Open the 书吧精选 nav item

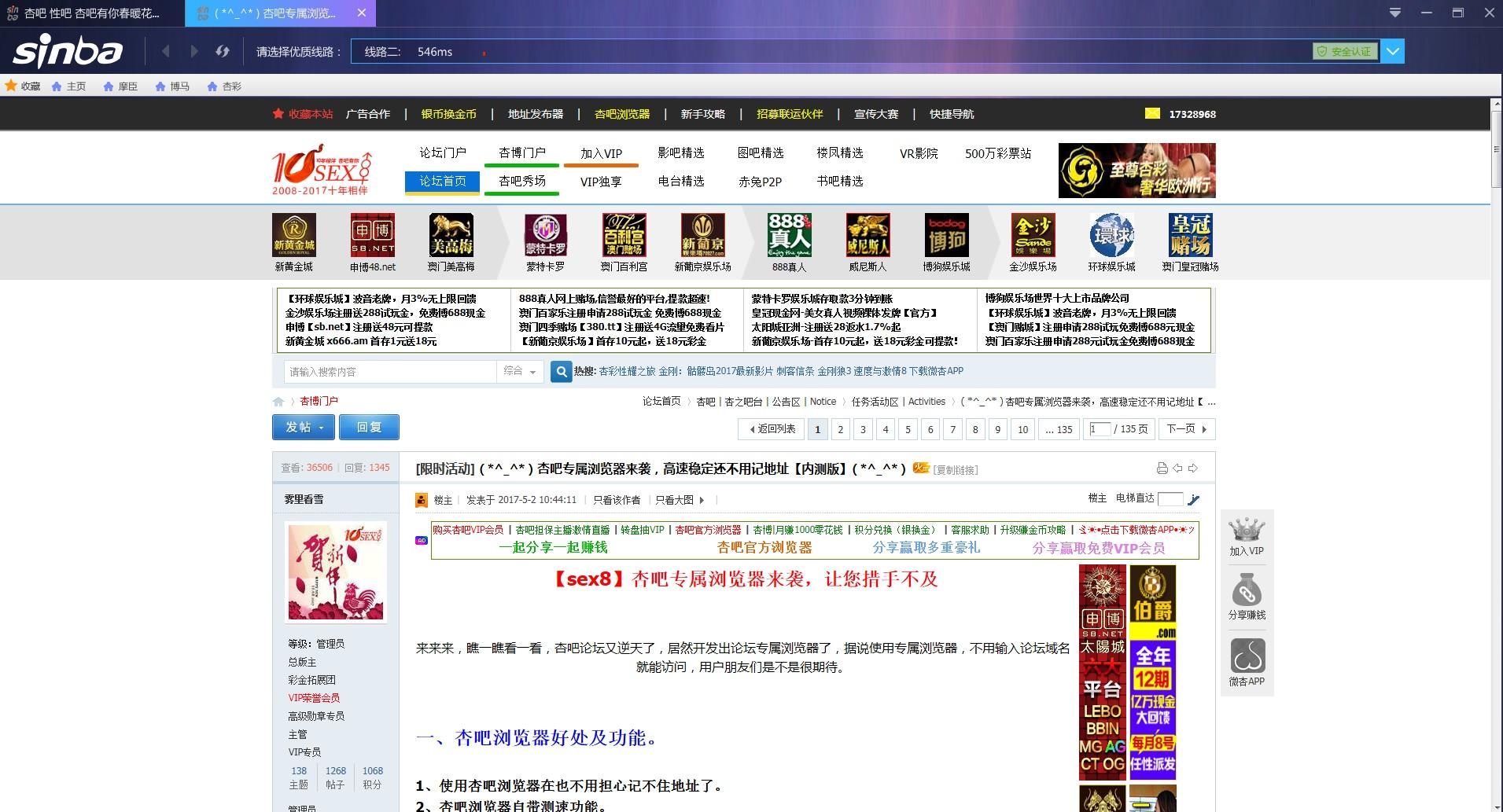pyautogui.click(x=840, y=182)
